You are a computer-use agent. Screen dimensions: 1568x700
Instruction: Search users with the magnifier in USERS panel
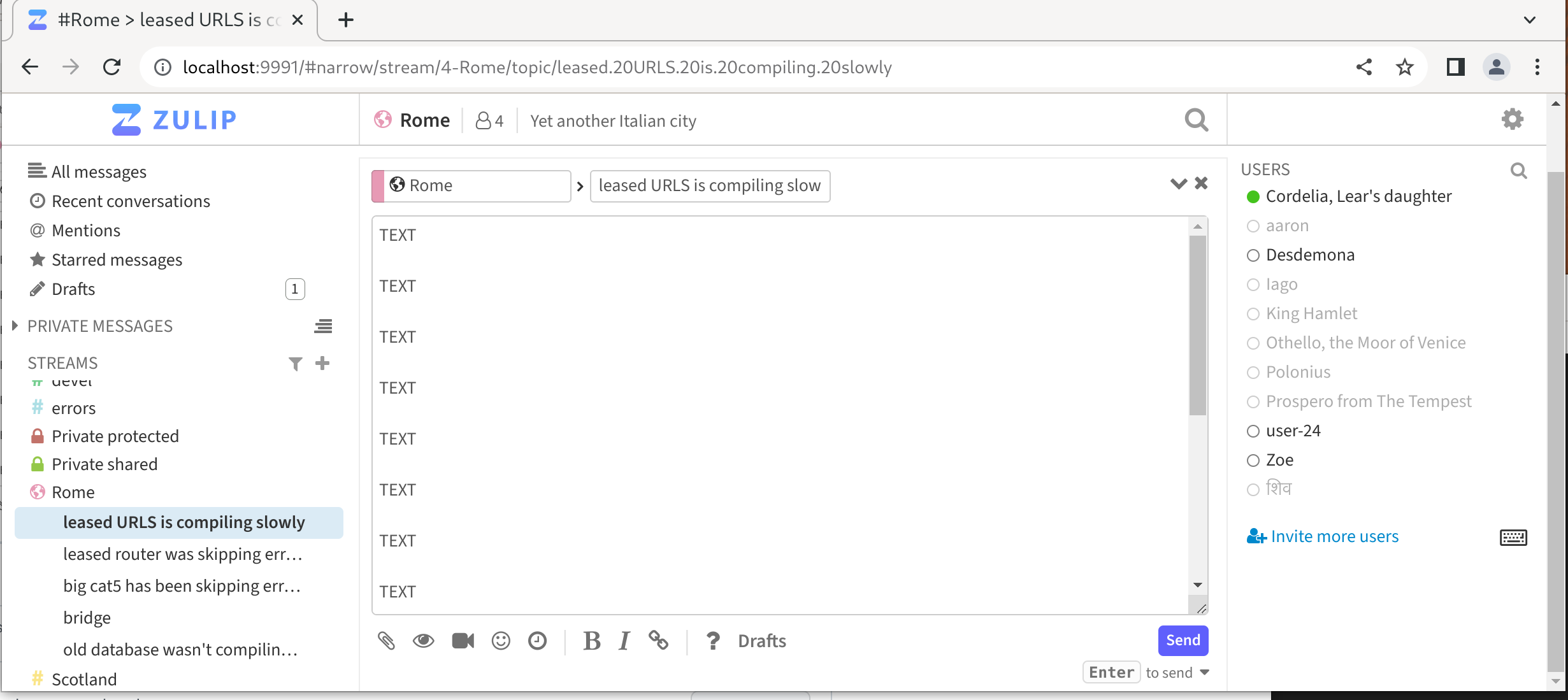tap(1518, 171)
